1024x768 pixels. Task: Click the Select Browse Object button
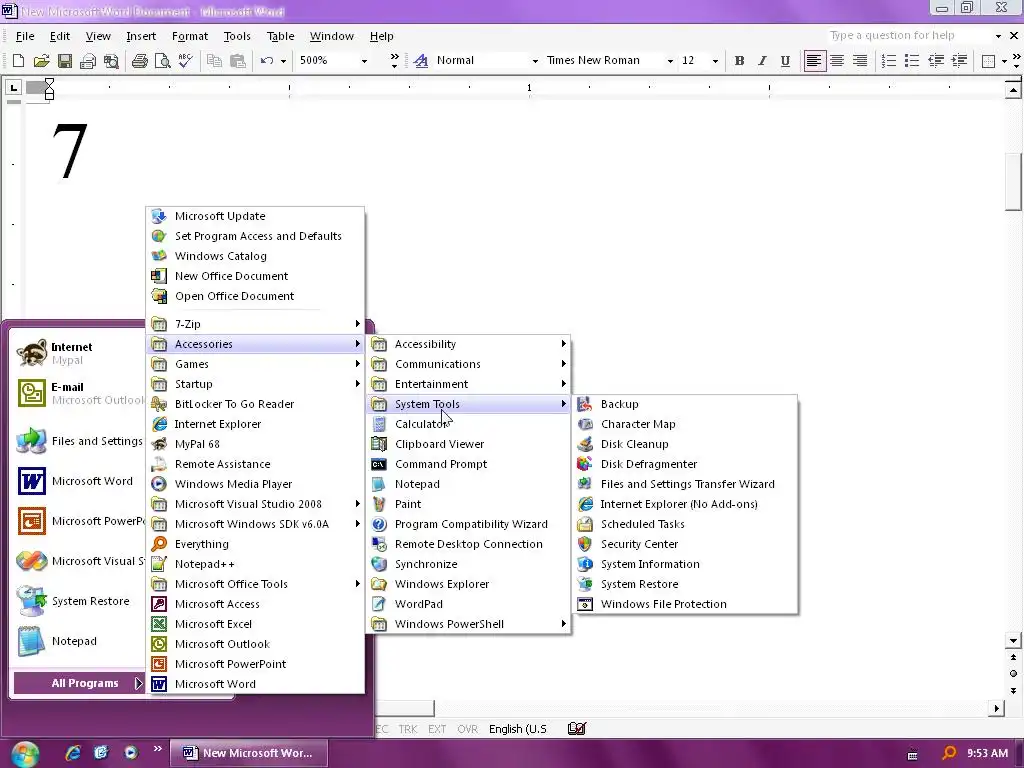pyautogui.click(x=1013, y=673)
